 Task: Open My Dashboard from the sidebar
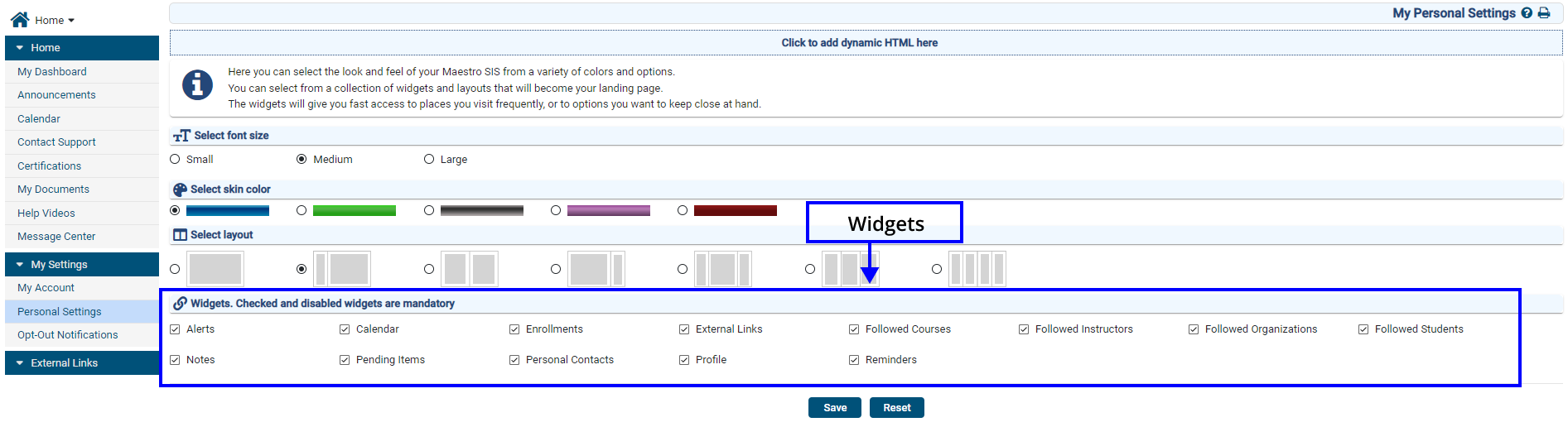pyautogui.click(x=52, y=72)
